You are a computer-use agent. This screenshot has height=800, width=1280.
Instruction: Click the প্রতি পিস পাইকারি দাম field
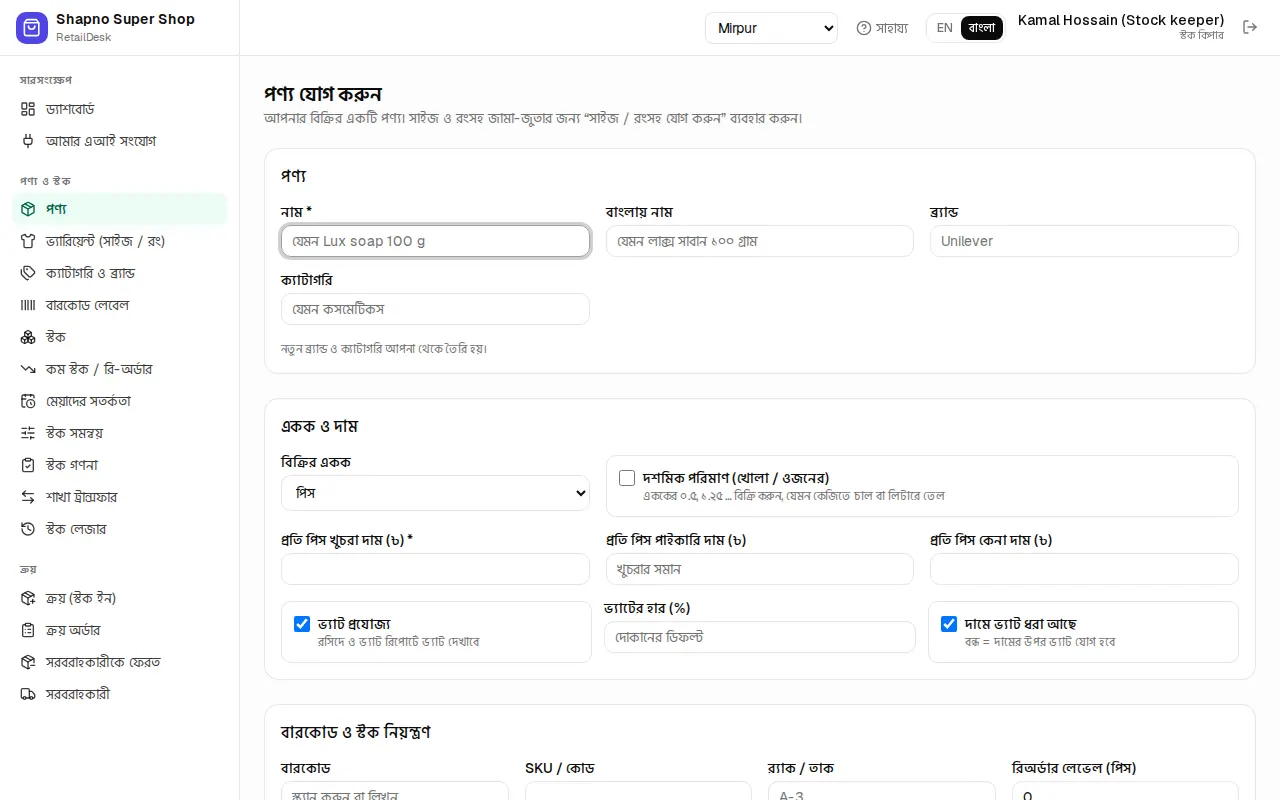(760, 569)
